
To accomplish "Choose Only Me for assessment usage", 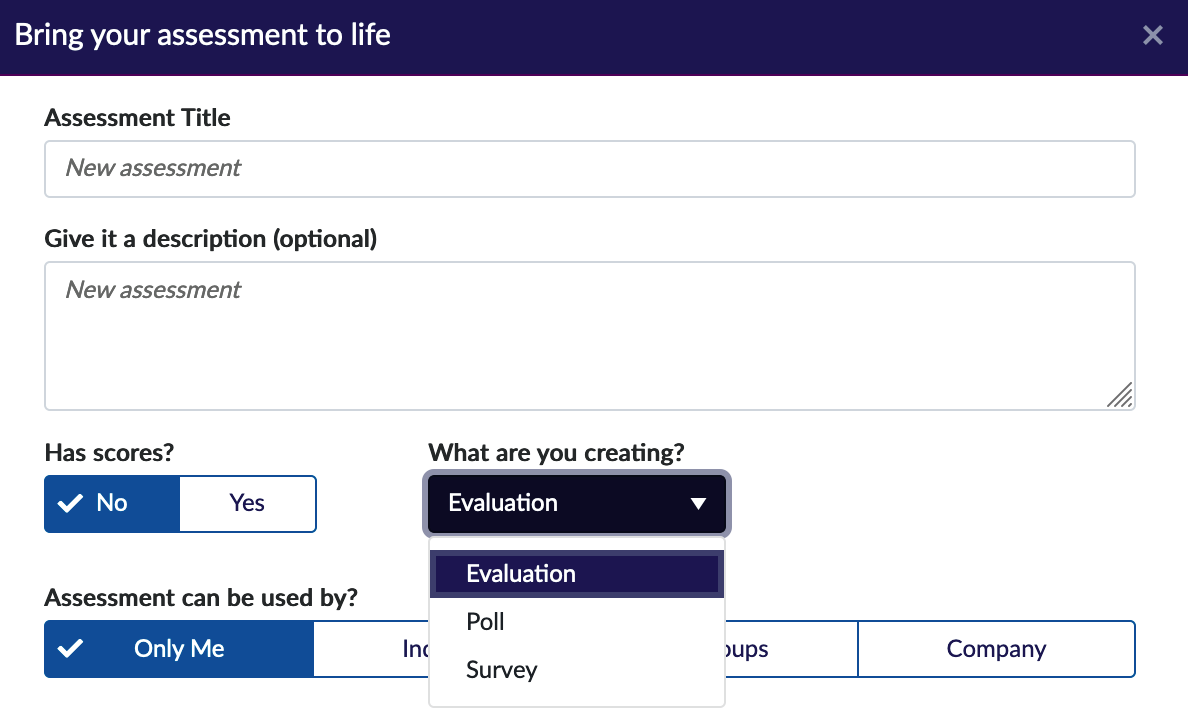I will [x=179, y=649].
